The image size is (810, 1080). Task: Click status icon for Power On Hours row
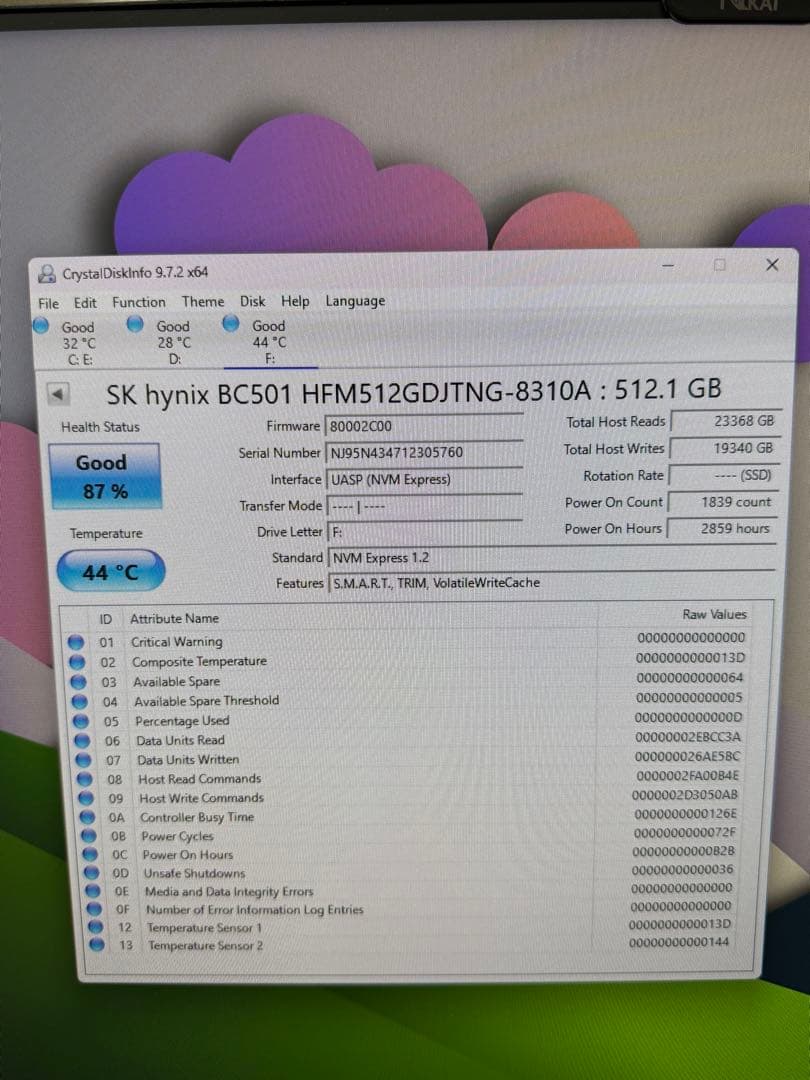tap(90, 855)
